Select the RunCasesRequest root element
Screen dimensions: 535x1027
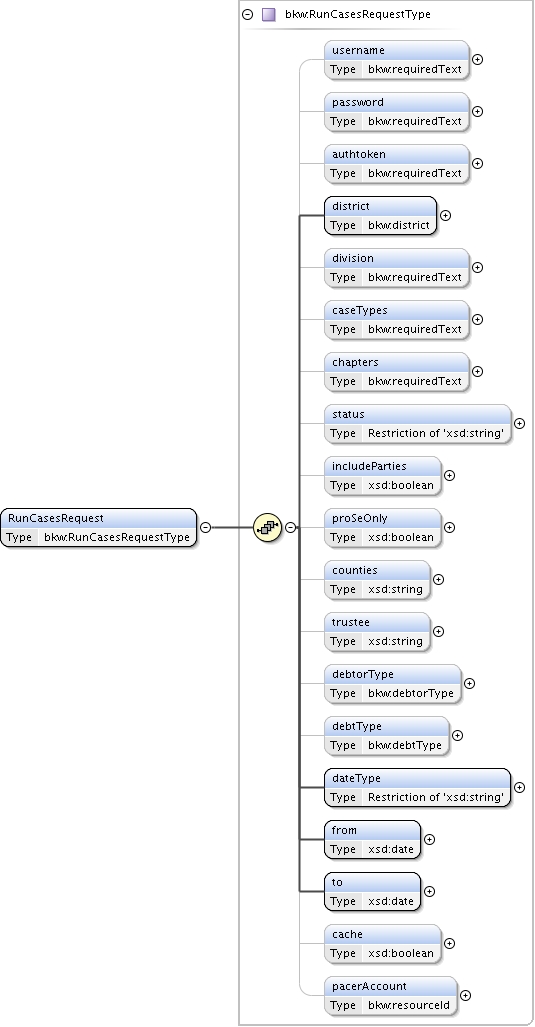point(98,527)
